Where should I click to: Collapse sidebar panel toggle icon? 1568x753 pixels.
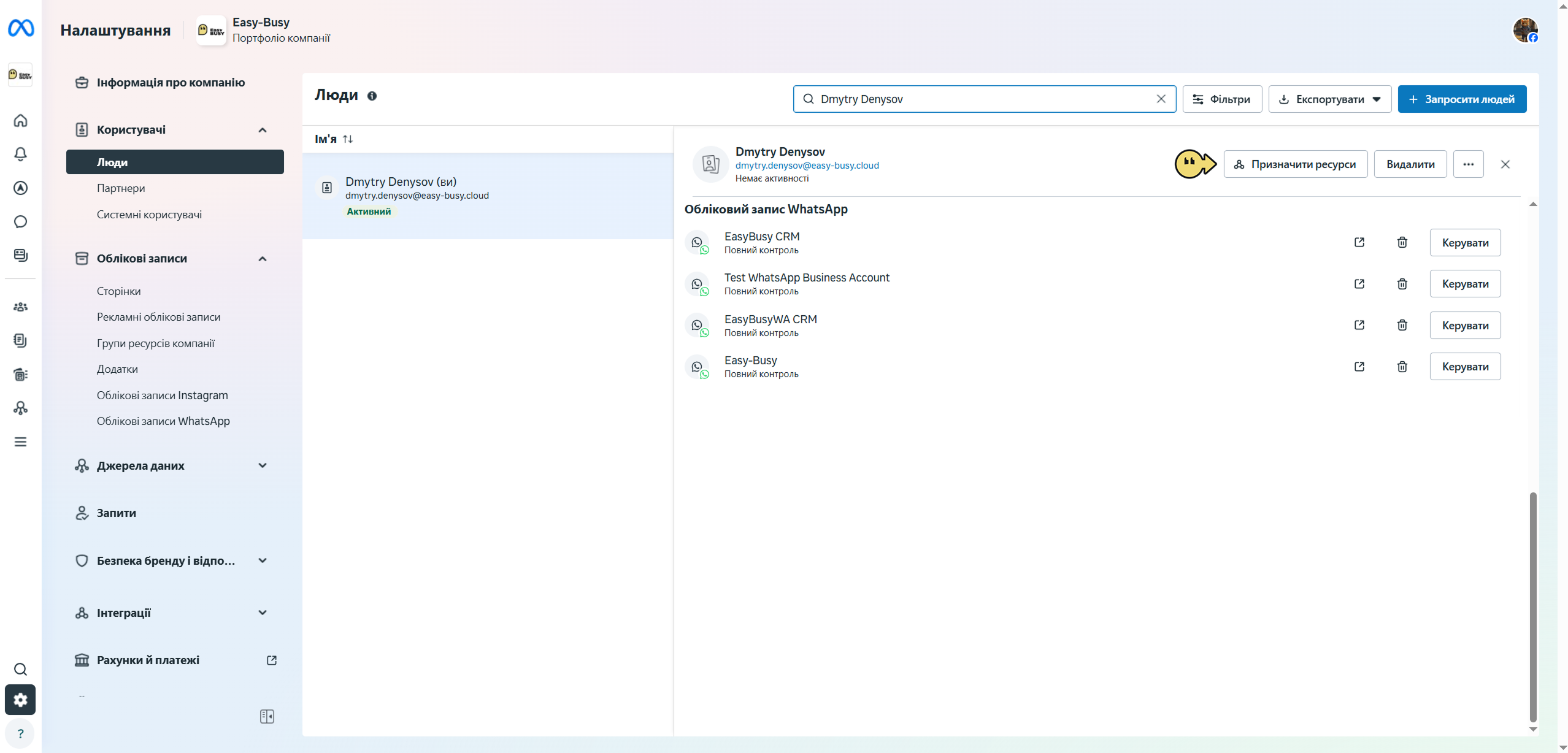[x=267, y=716]
